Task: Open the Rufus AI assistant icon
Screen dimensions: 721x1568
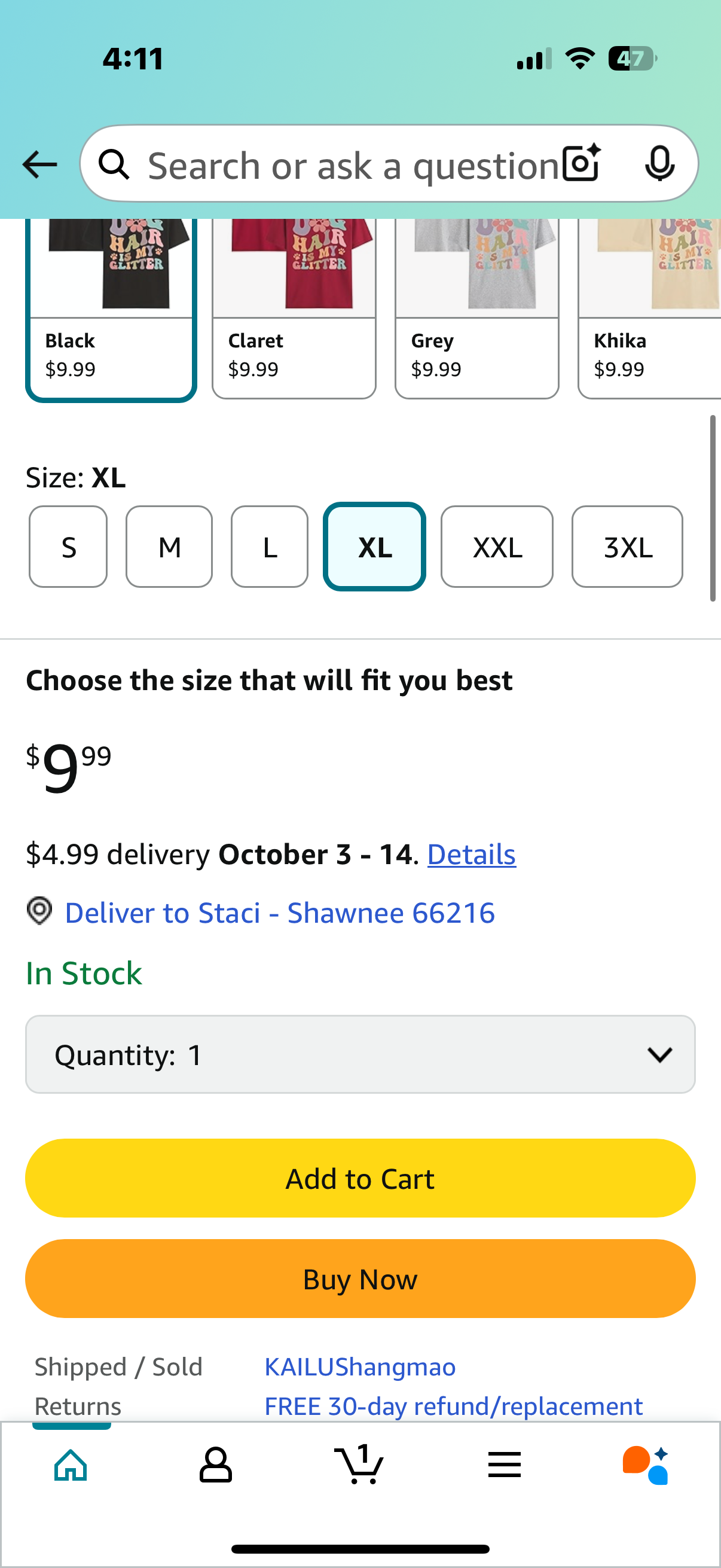Action: coord(646,1465)
